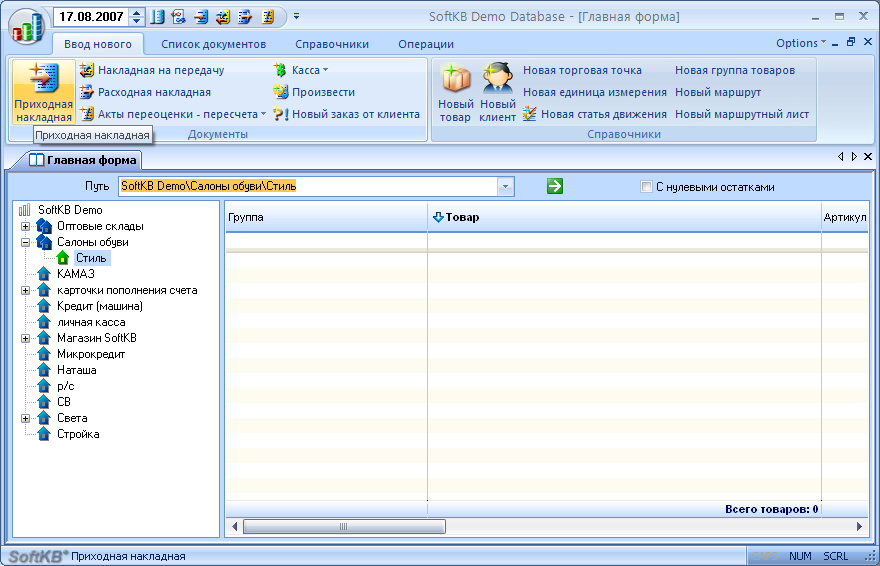880x566 pixels.
Task: Add a Новый товар
Action: click(x=455, y=93)
